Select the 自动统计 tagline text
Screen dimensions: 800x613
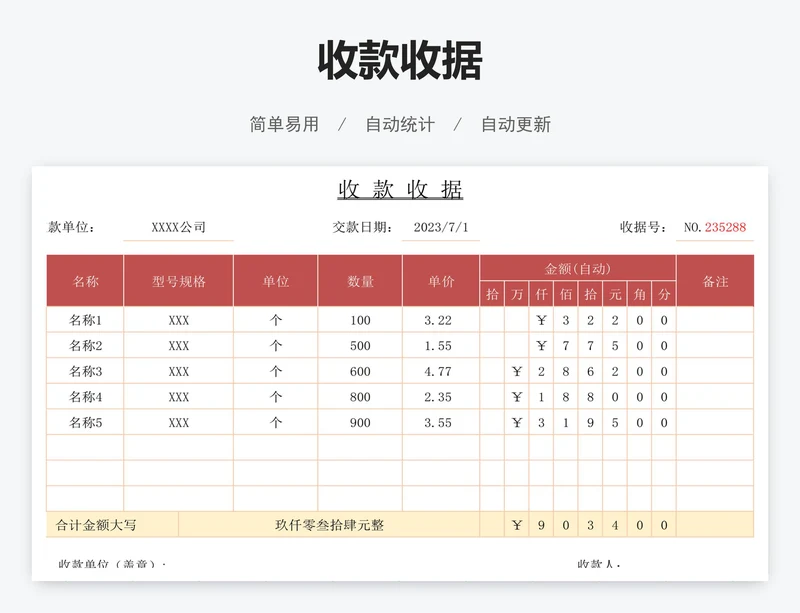tap(400, 124)
